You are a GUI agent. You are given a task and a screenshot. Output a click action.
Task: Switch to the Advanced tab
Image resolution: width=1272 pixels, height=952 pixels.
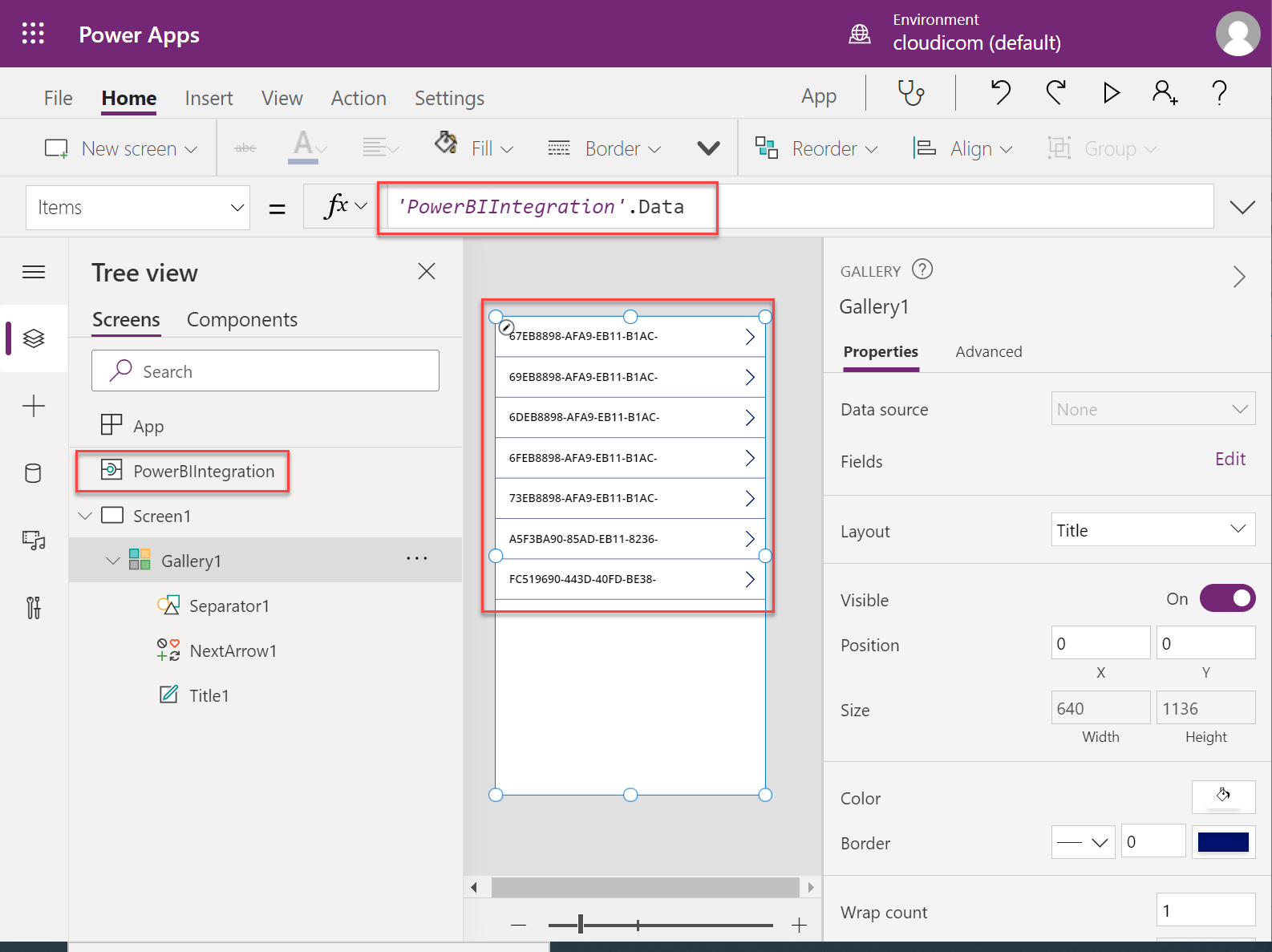pyautogui.click(x=988, y=351)
